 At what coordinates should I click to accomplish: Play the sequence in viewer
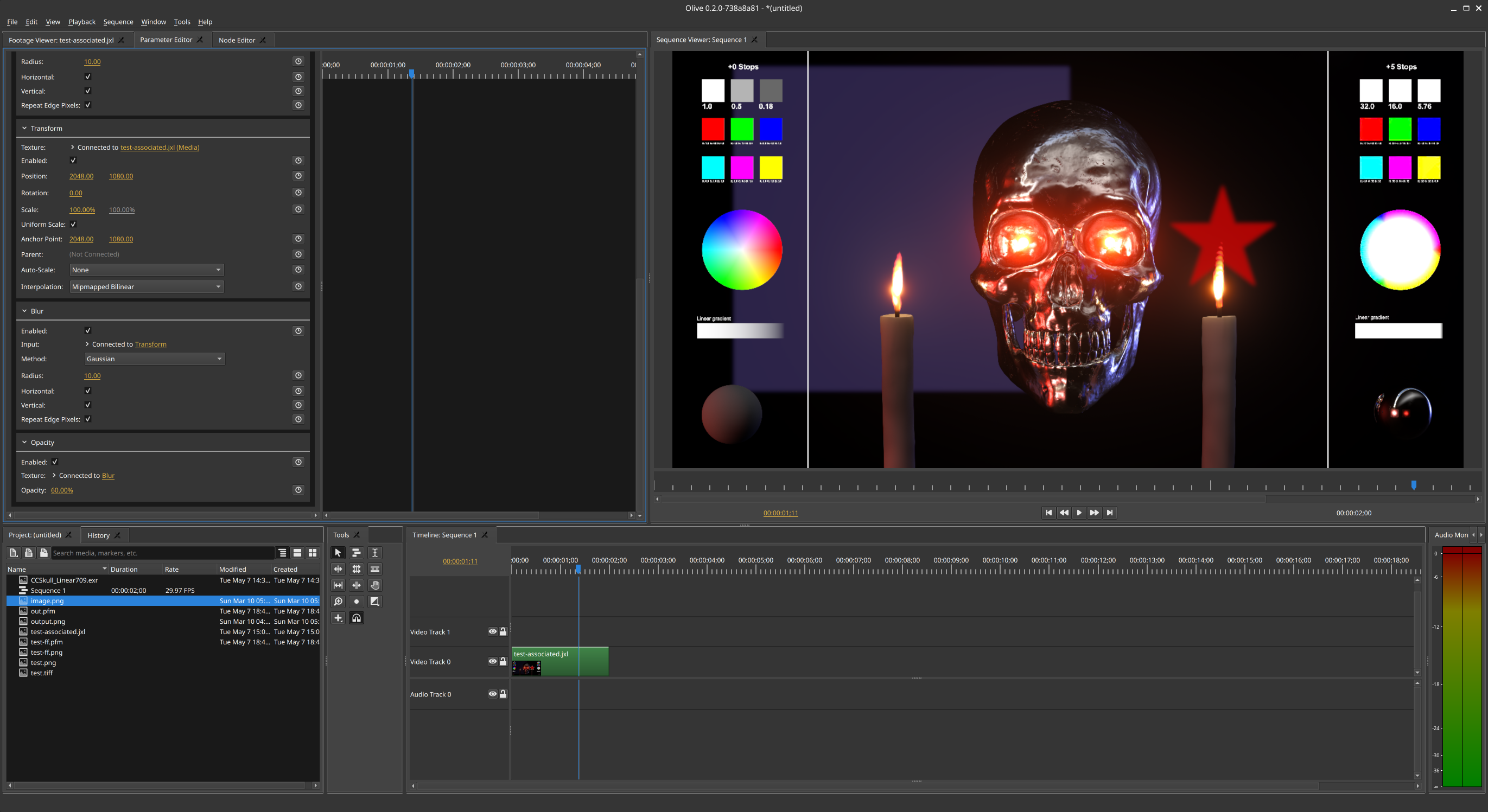click(x=1079, y=512)
